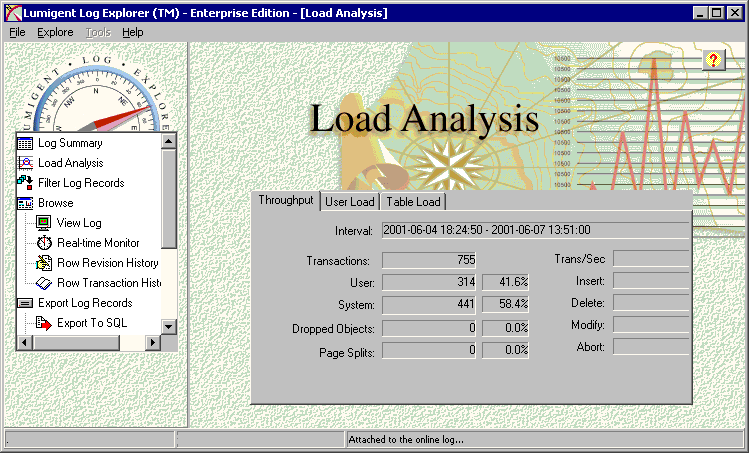Image resolution: width=749 pixels, height=453 pixels.
Task: Open View Log under Browse
Action: pos(79,223)
